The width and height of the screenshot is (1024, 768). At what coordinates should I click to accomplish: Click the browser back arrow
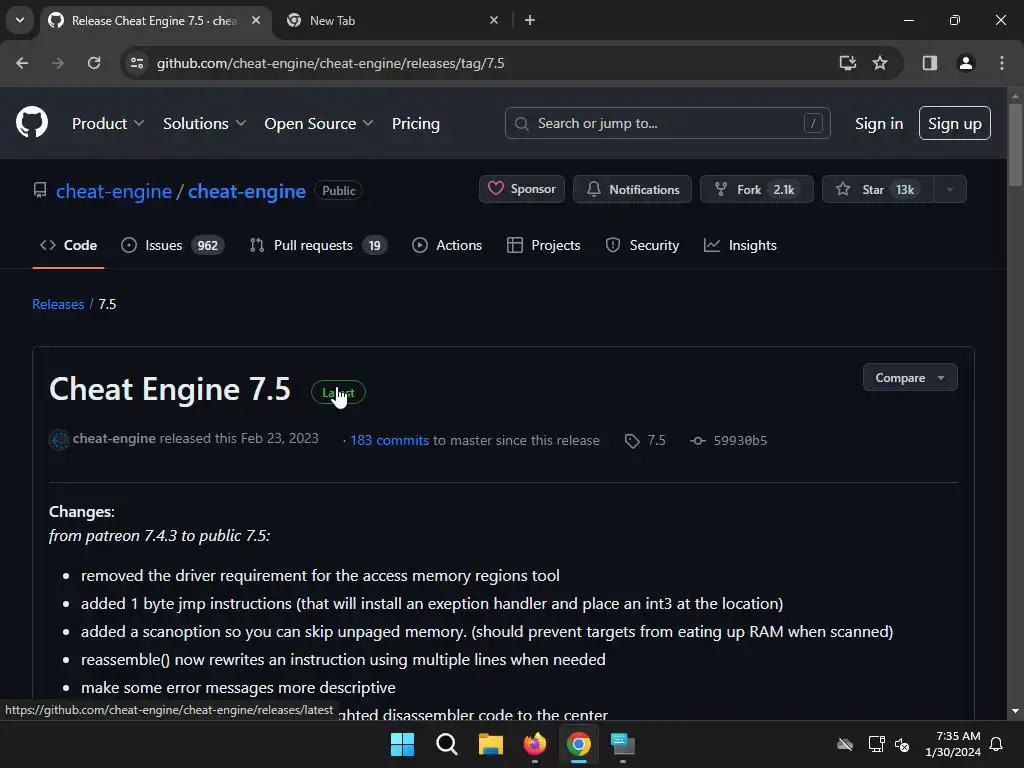point(22,63)
